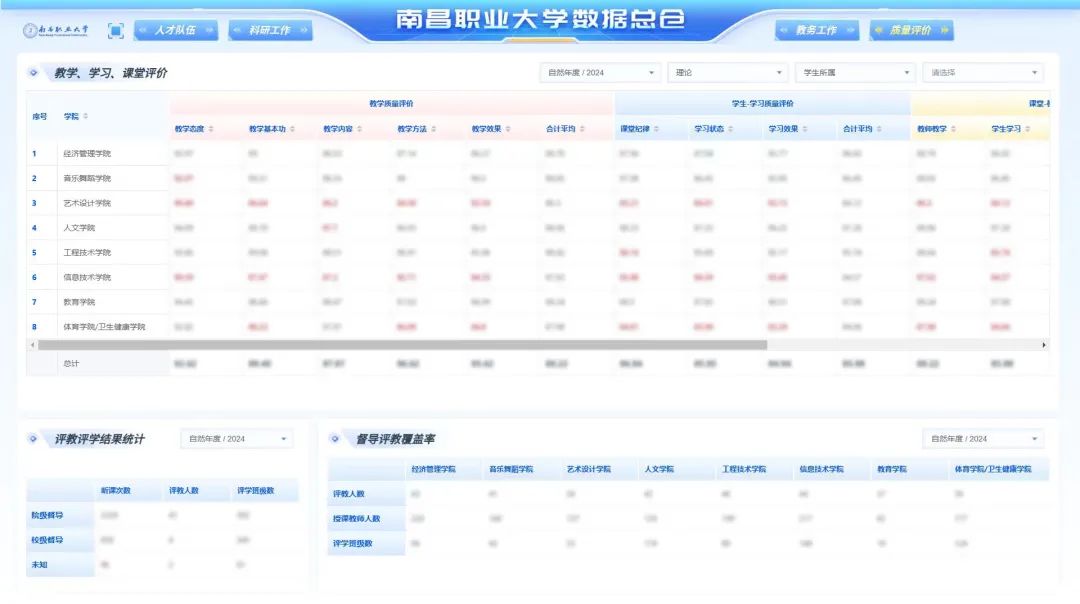Image resolution: width=1080 pixels, height=604 pixels.
Task: Sort by 教学基本功 column sort icon
Action: tap(293, 129)
